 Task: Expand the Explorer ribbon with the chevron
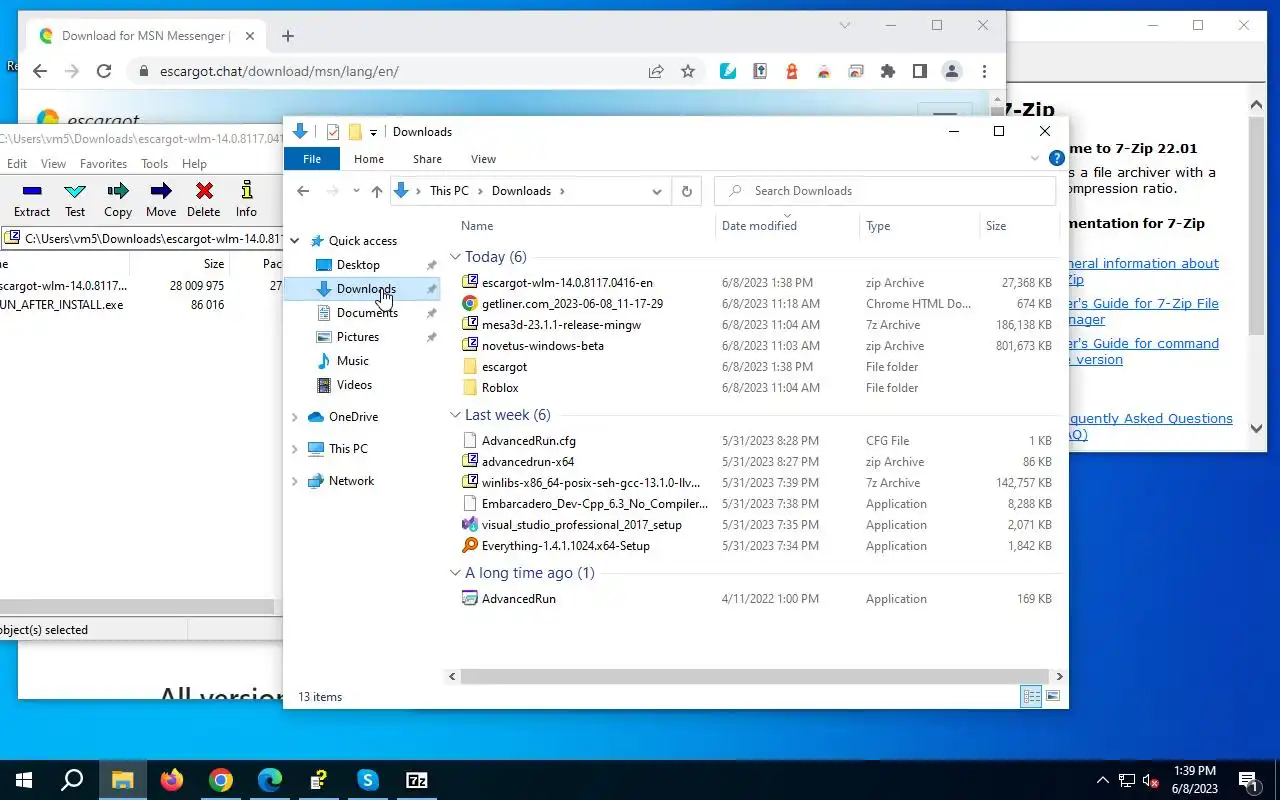[x=1035, y=158]
